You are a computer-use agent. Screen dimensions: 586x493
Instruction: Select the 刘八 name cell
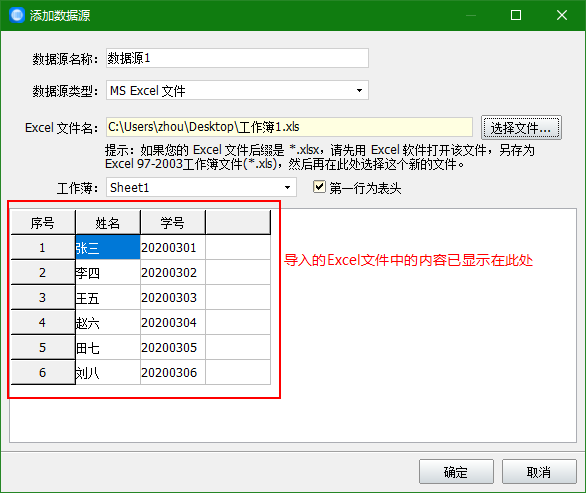coord(108,372)
